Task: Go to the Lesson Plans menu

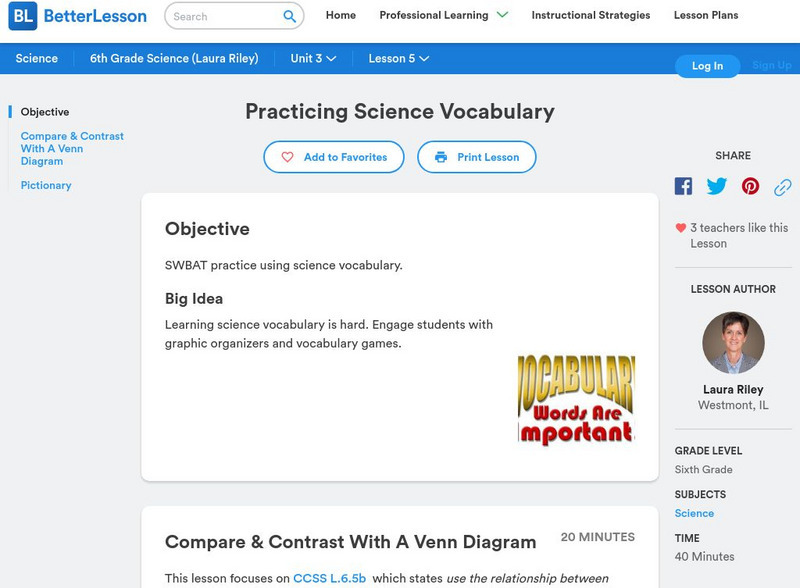Action: tap(706, 15)
